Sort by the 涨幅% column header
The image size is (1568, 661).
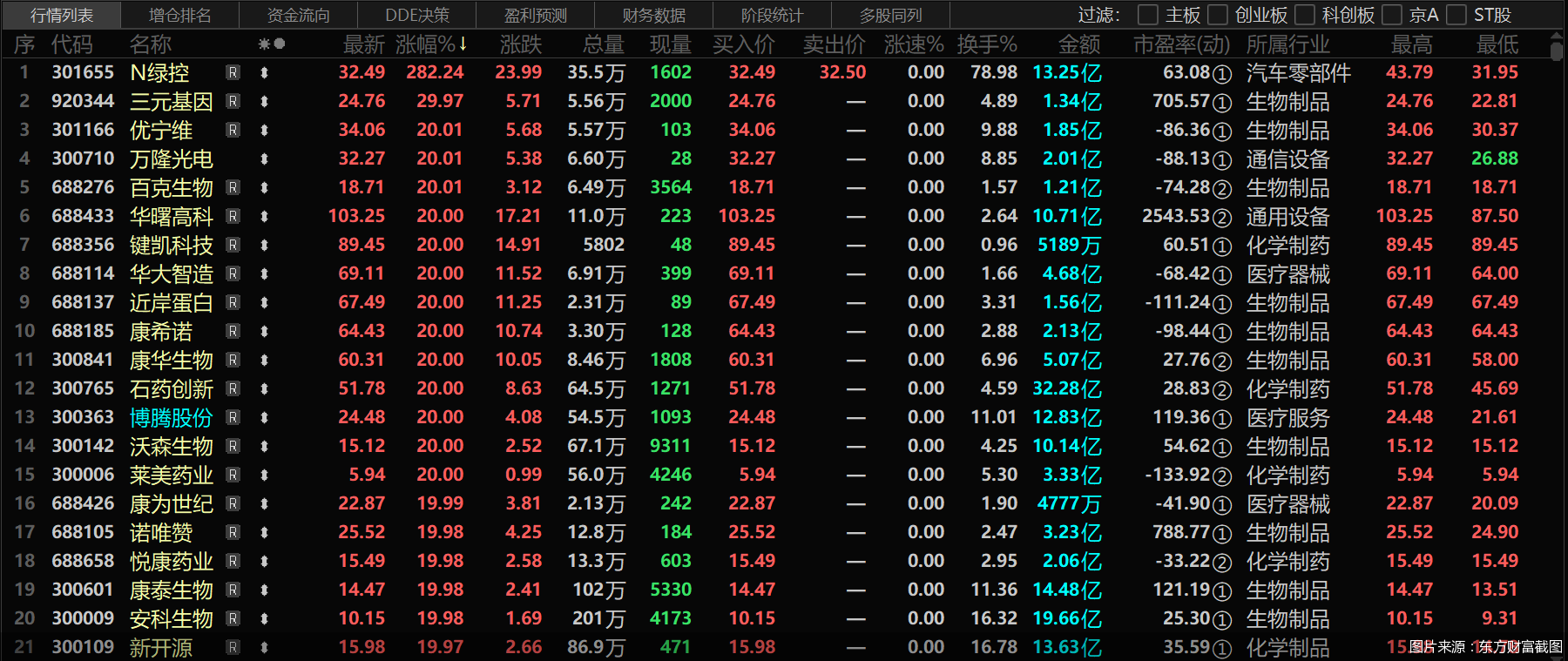pyautogui.click(x=431, y=44)
